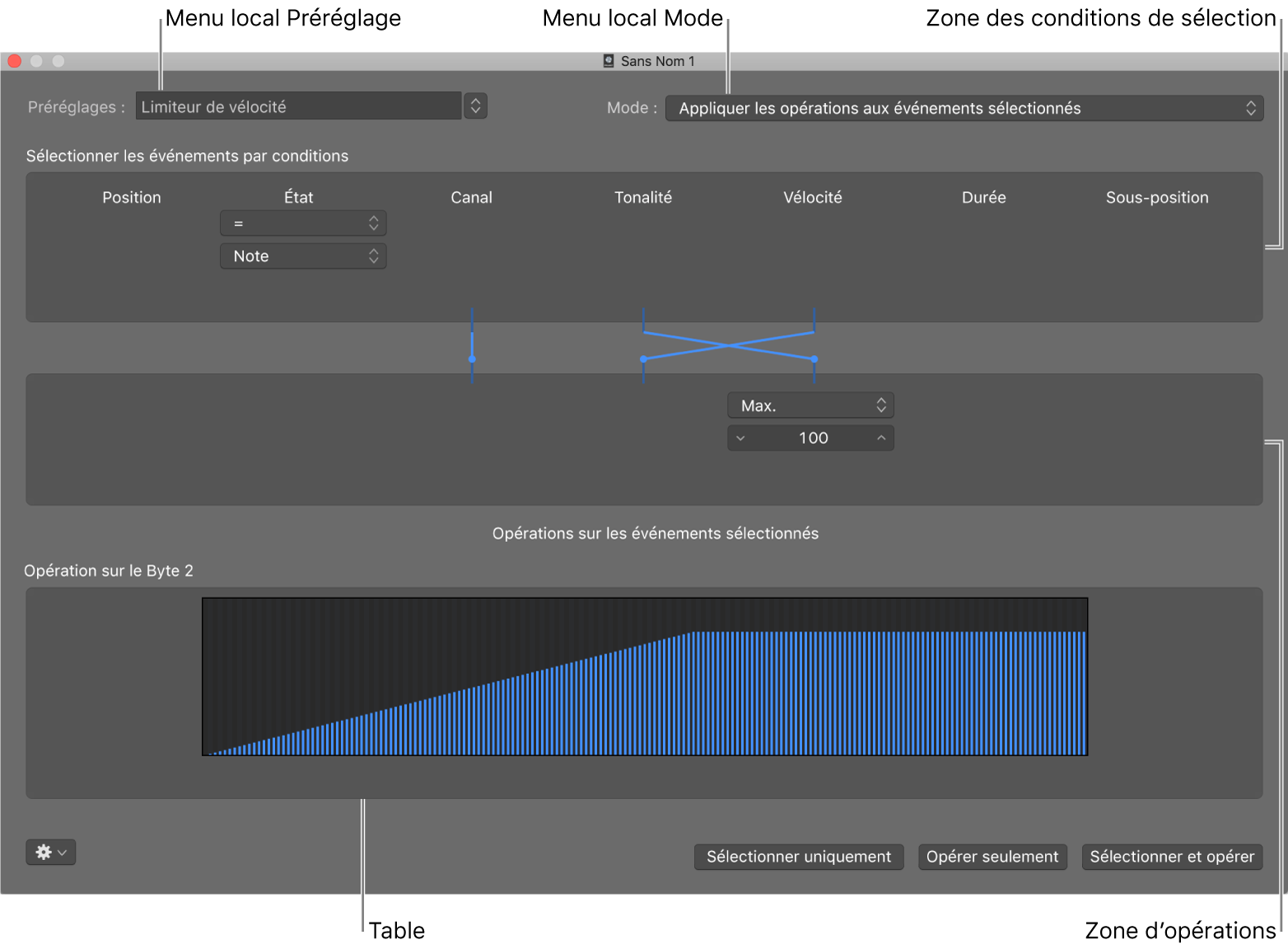Viewport: 1288px width, 949px height.
Task: Increase the velocity value with up arrow
Action: pyautogui.click(x=881, y=438)
